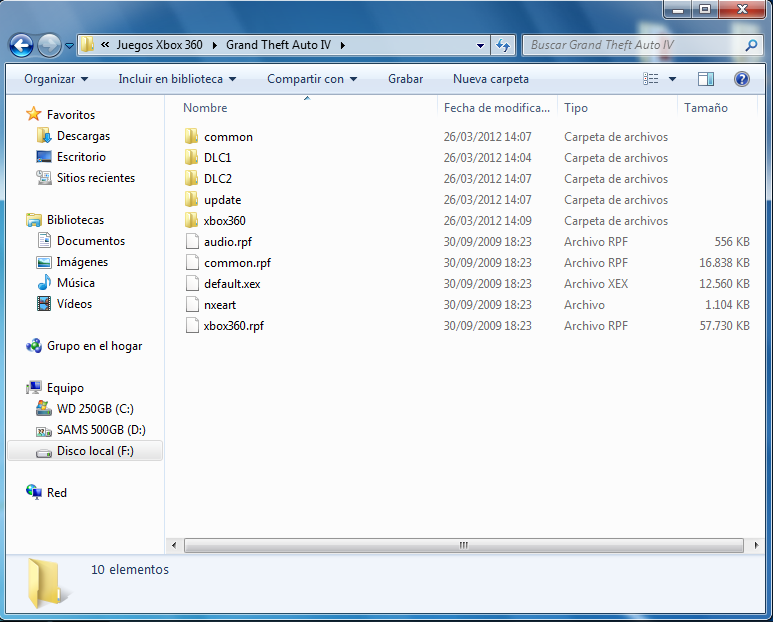Click the horizontal scrollbar thumb
Viewport: 773px width, 622px height.
pos(463,545)
